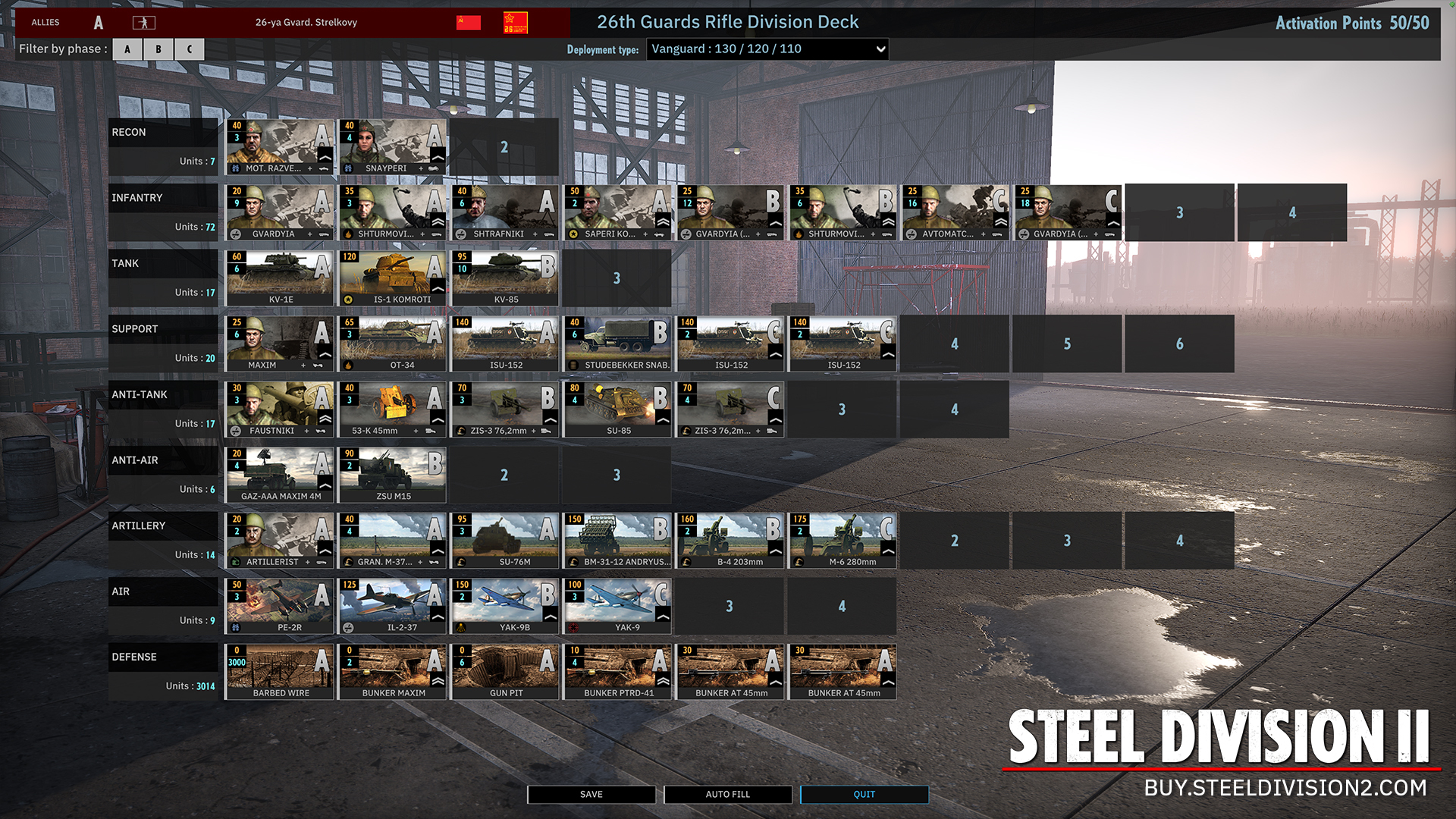
Task: Click the infantry division type icon
Action: [x=143, y=23]
